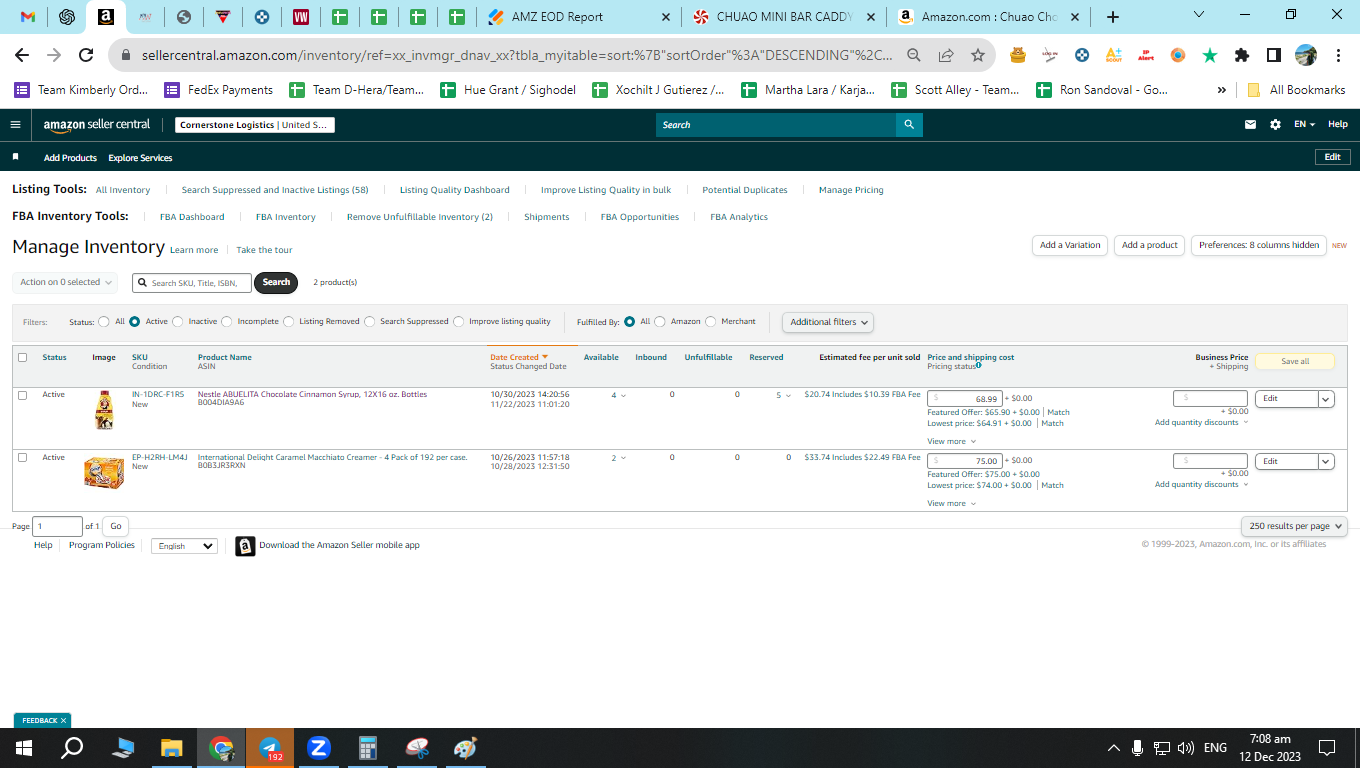Check the Nestle ABUELITA row checkbox
The image size is (1360, 768).
[22, 395]
